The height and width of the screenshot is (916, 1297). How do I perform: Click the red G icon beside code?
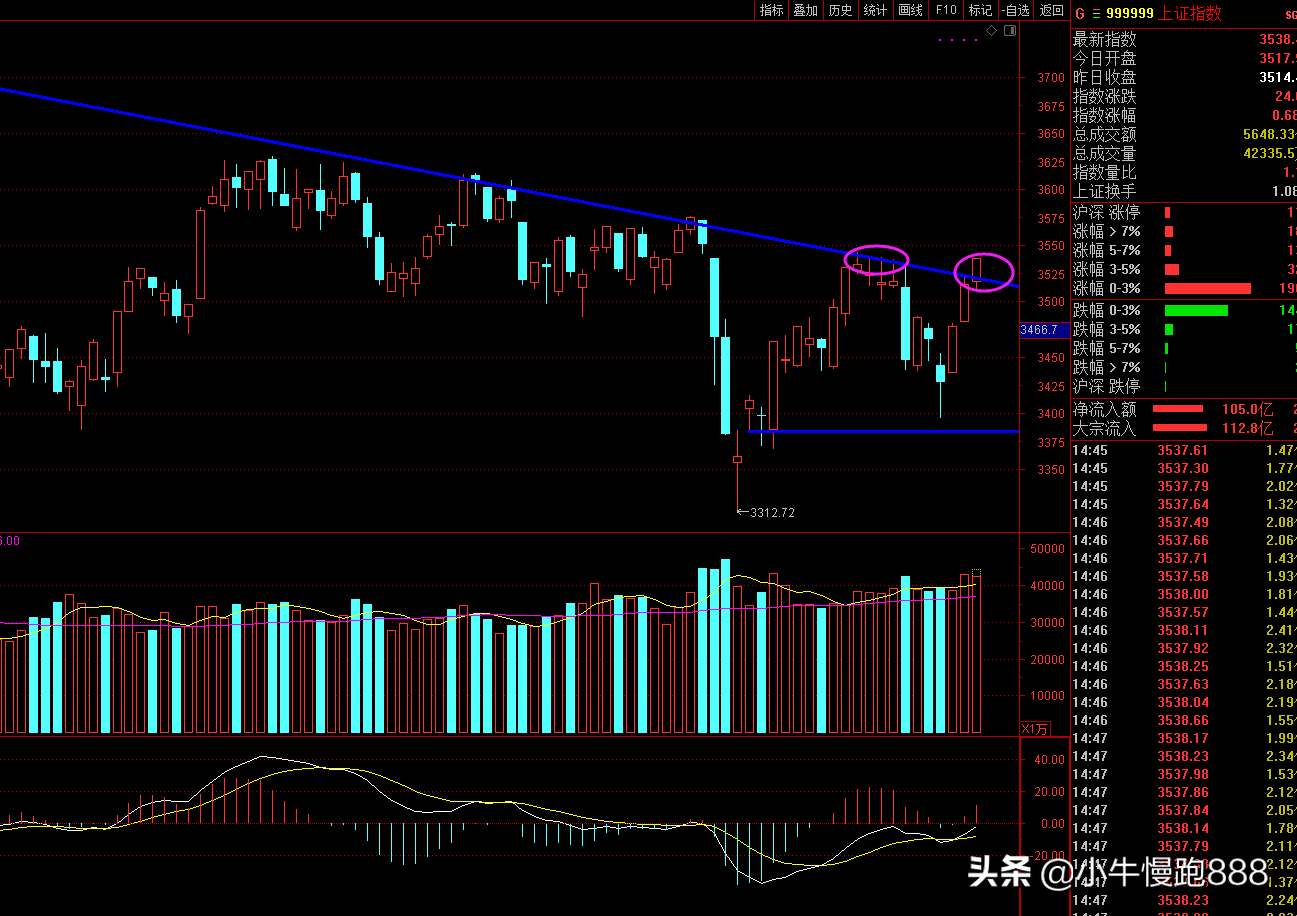click(1079, 13)
